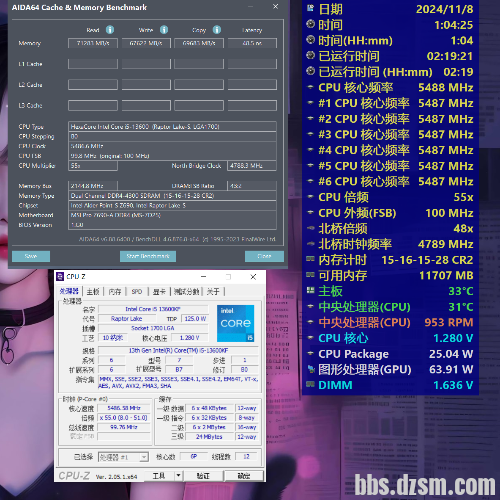Click the Memory Read result field
The height and width of the screenshot is (500, 500).
[x=93, y=43]
